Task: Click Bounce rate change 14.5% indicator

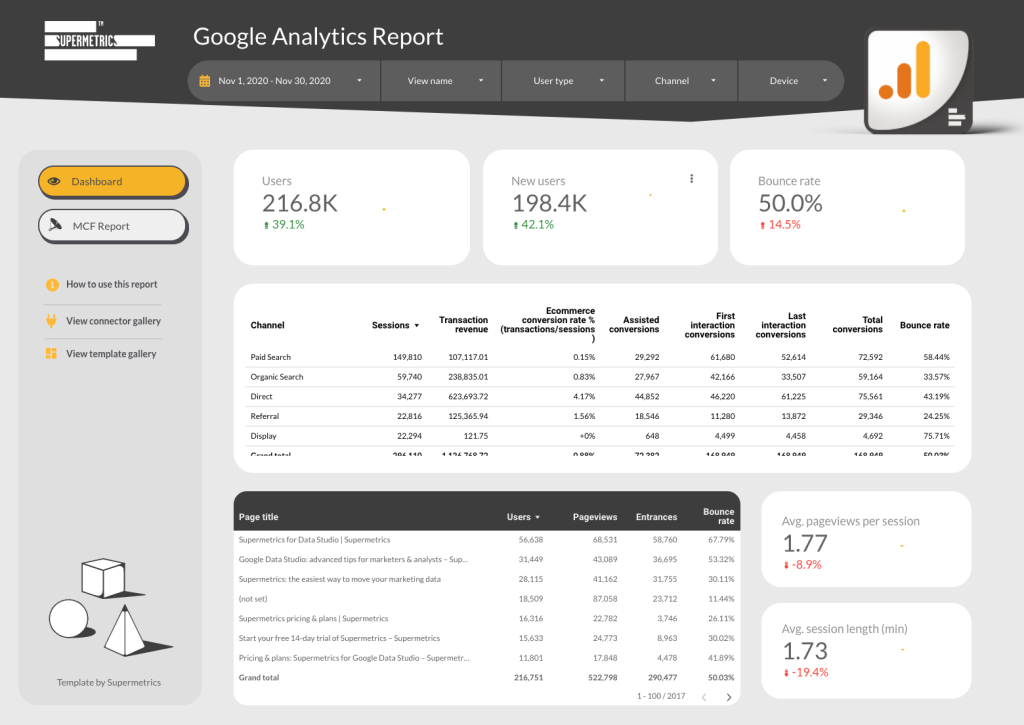Action: click(x=780, y=225)
